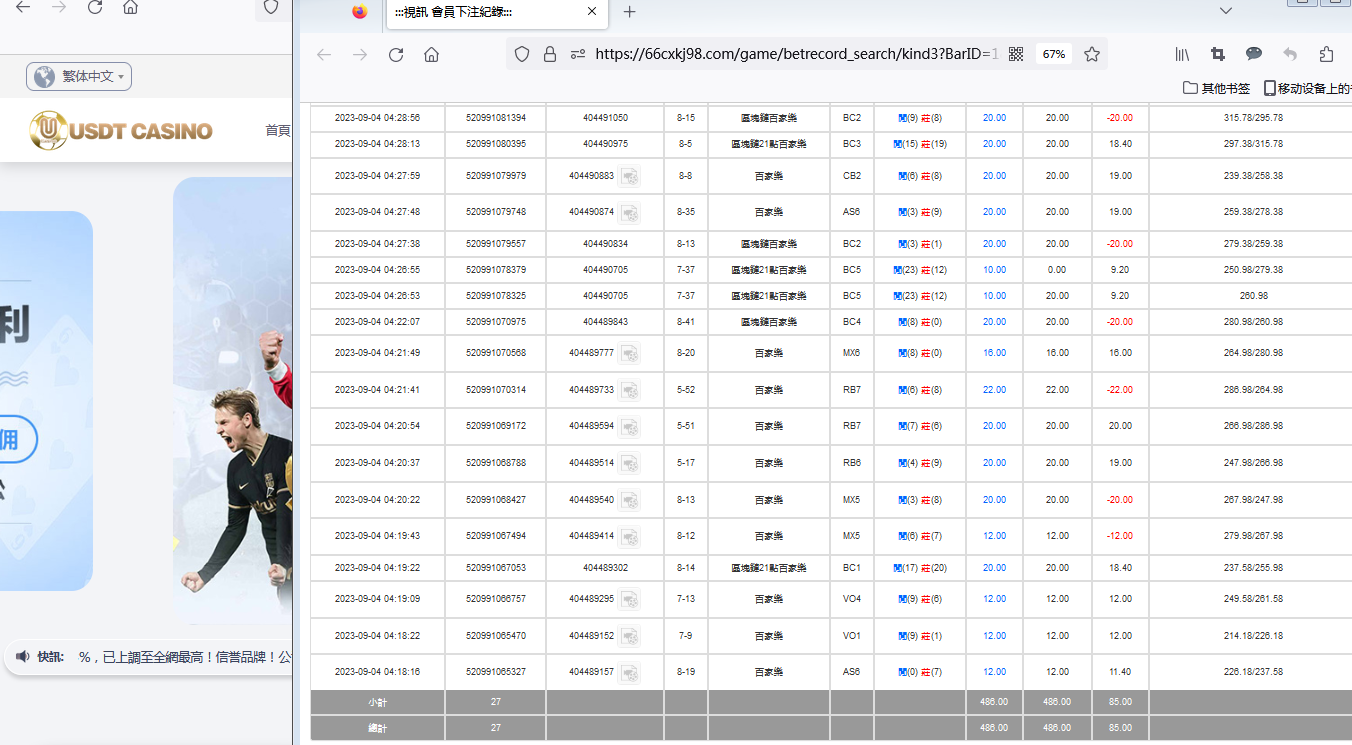1352x745 pixels.
Task: Expand the list all tabs chevron
Action: (1225, 11)
